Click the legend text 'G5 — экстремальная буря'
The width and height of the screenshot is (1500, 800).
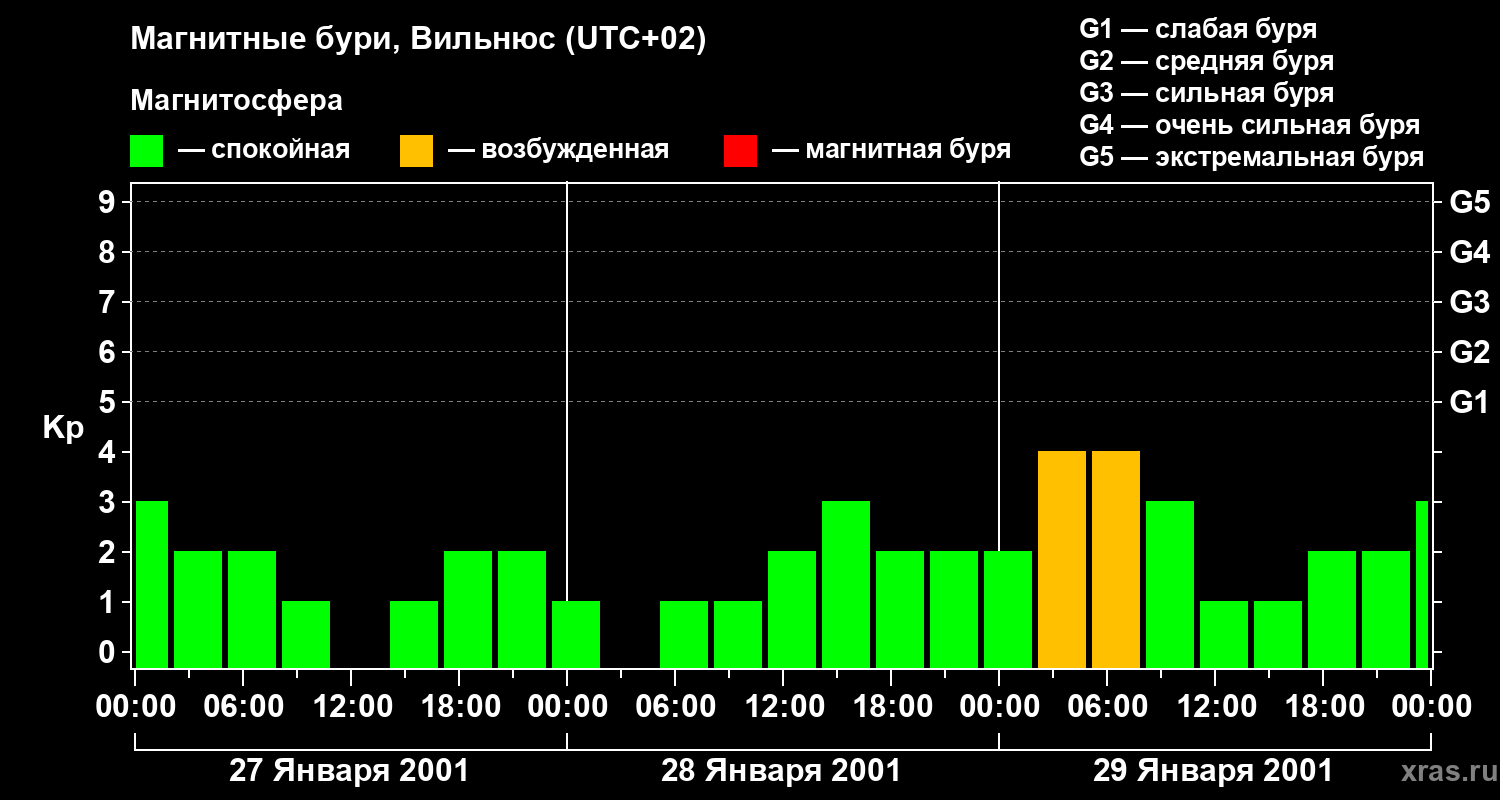click(1251, 157)
